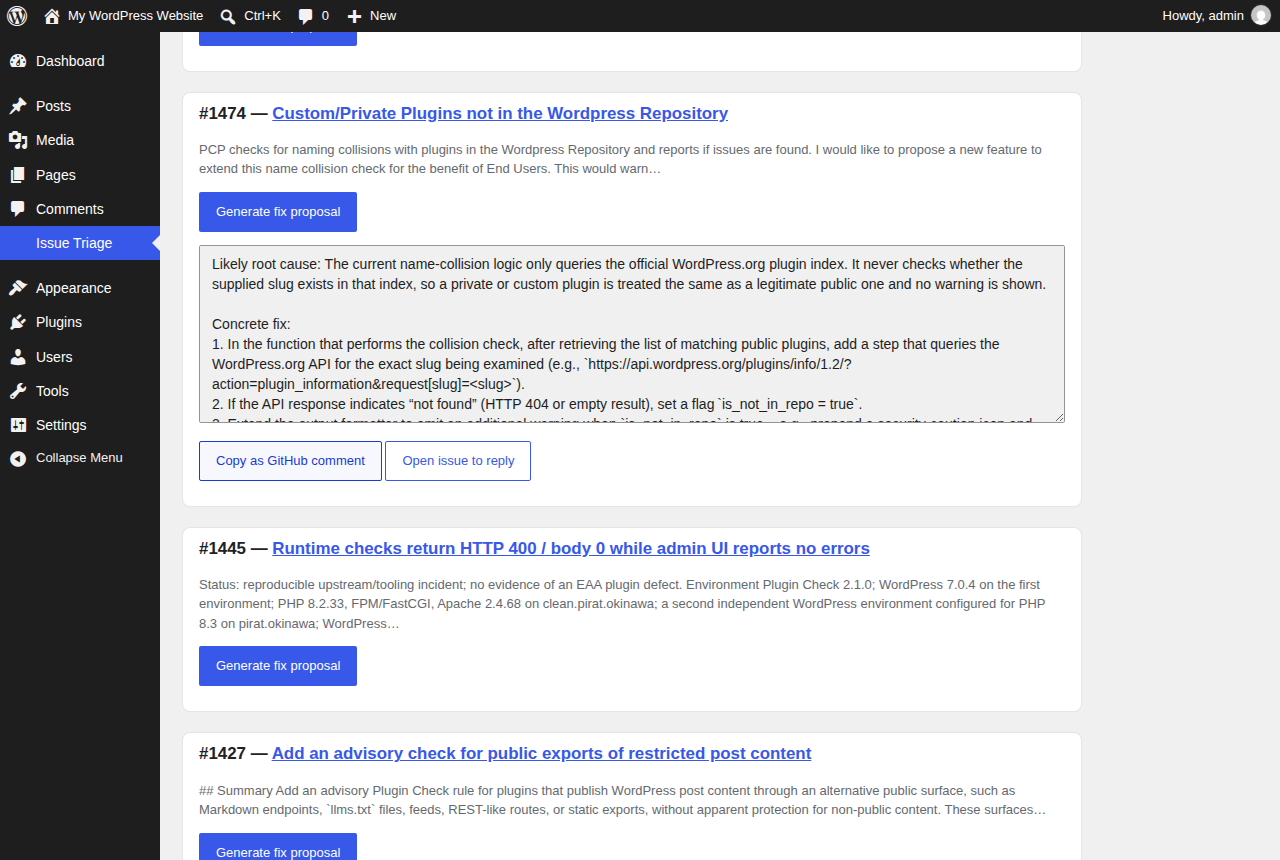Open the Settings menu item

coord(80,425)
